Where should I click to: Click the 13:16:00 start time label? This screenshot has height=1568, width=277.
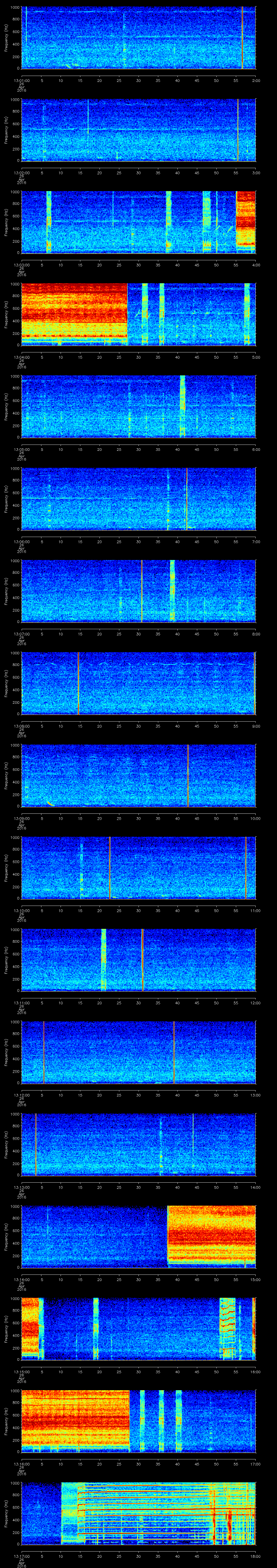pyautogui.click(x=21, y=1464)
